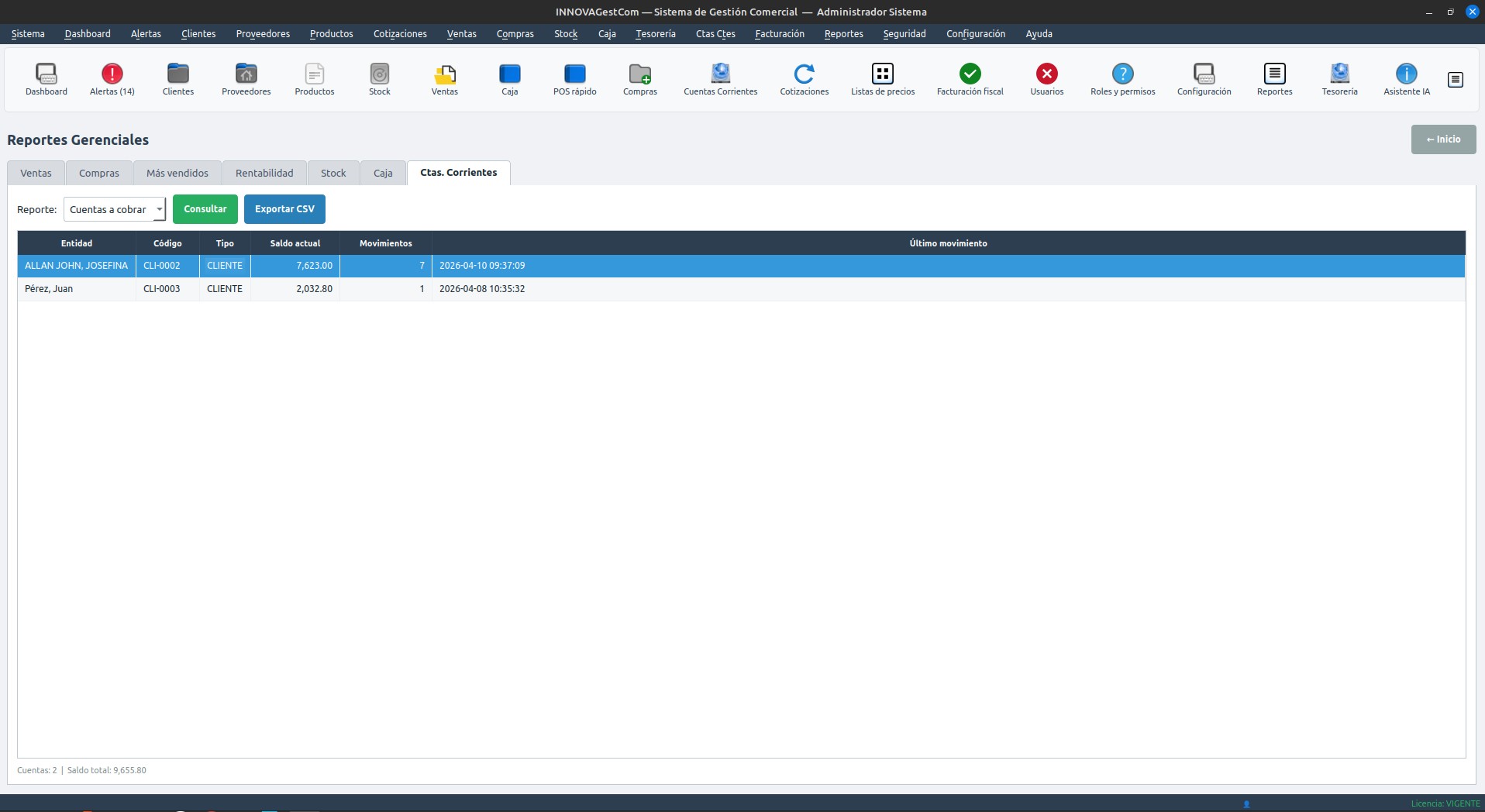Click the POS rápido toolbar icon
Screen dimensions: 1485x812
coord(574,79)
